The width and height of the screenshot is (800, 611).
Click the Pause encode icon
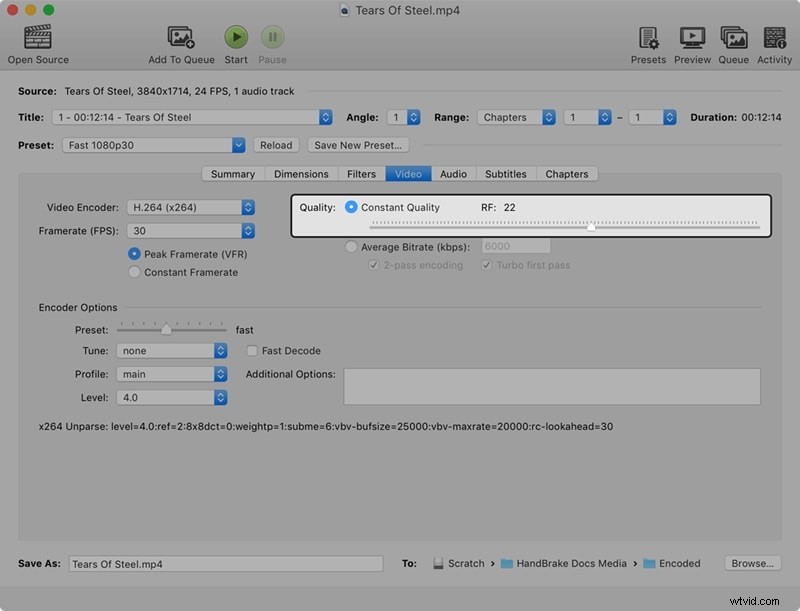[x=272, y=35]
